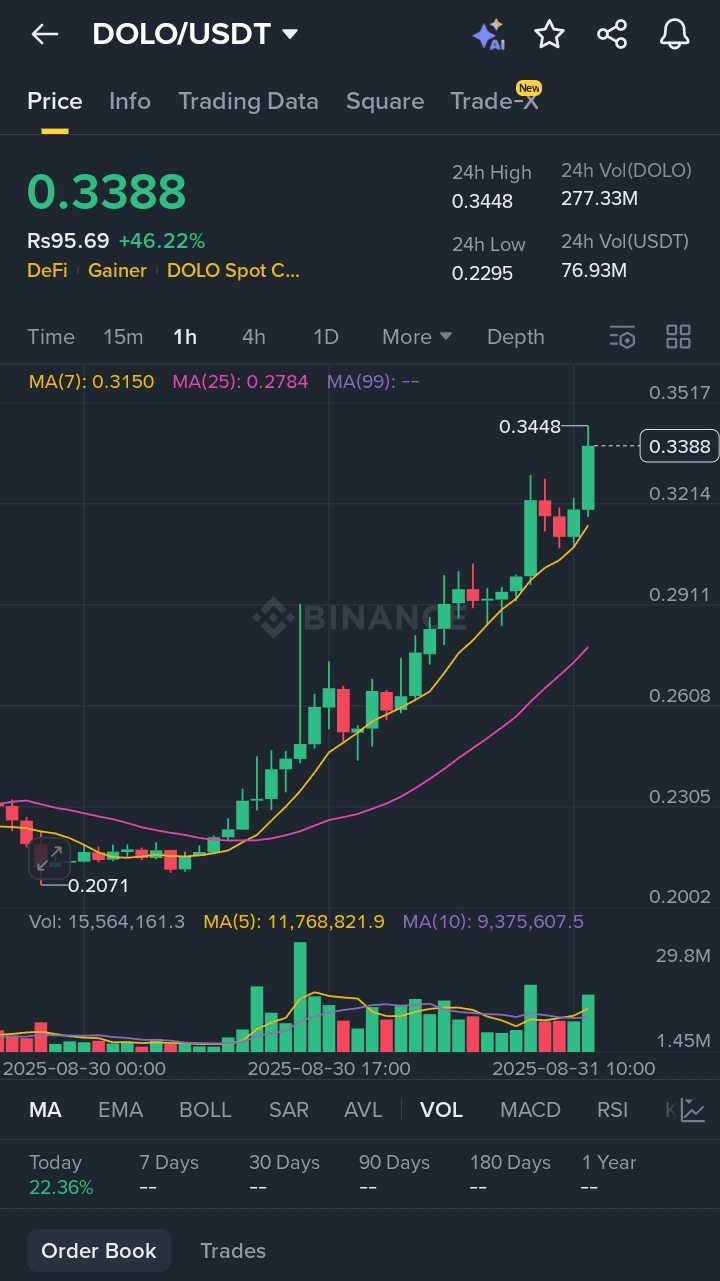Image resolution: width=720 pixels, height=1281 pixels.
Task: Select the 1D timeframe
Action: coord(326,337)
